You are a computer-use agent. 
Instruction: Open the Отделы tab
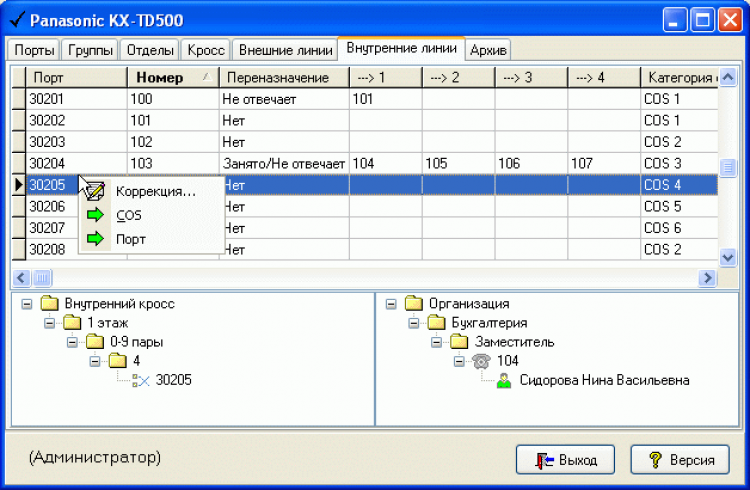coord(150,50)
